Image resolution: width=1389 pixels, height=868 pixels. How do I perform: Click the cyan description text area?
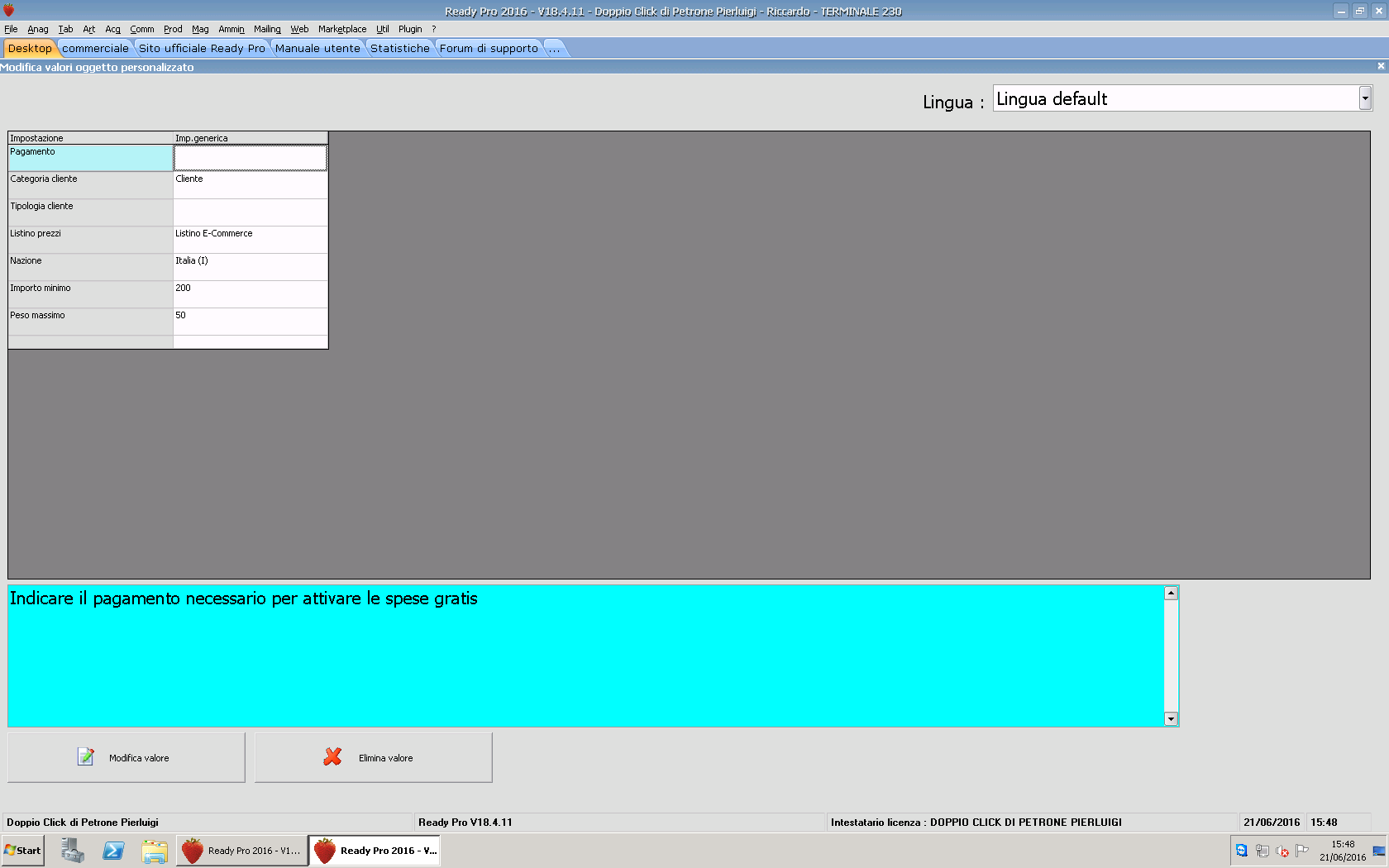pos(586,656)
